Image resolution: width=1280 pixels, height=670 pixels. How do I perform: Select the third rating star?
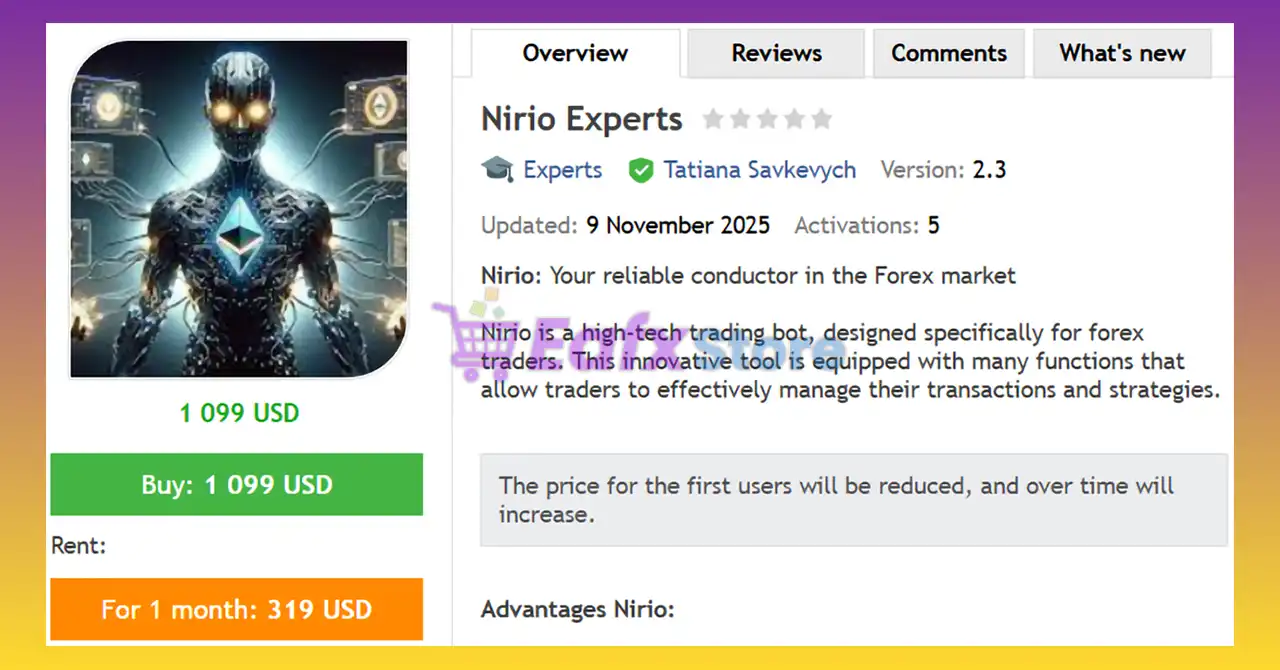point(767,120)
